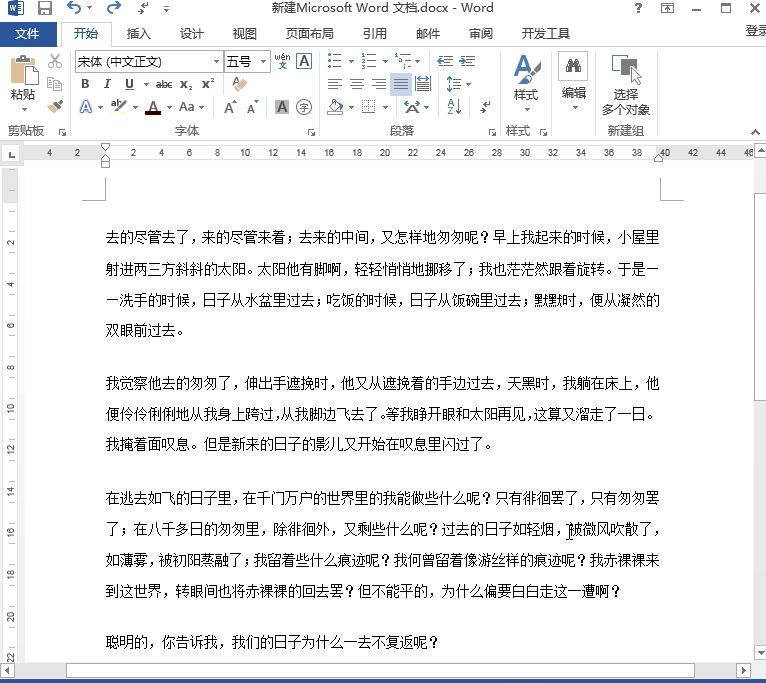This screenshot has width=766, height=683.
Task: Click the Cut scissors icon
Action: point(55,61)
